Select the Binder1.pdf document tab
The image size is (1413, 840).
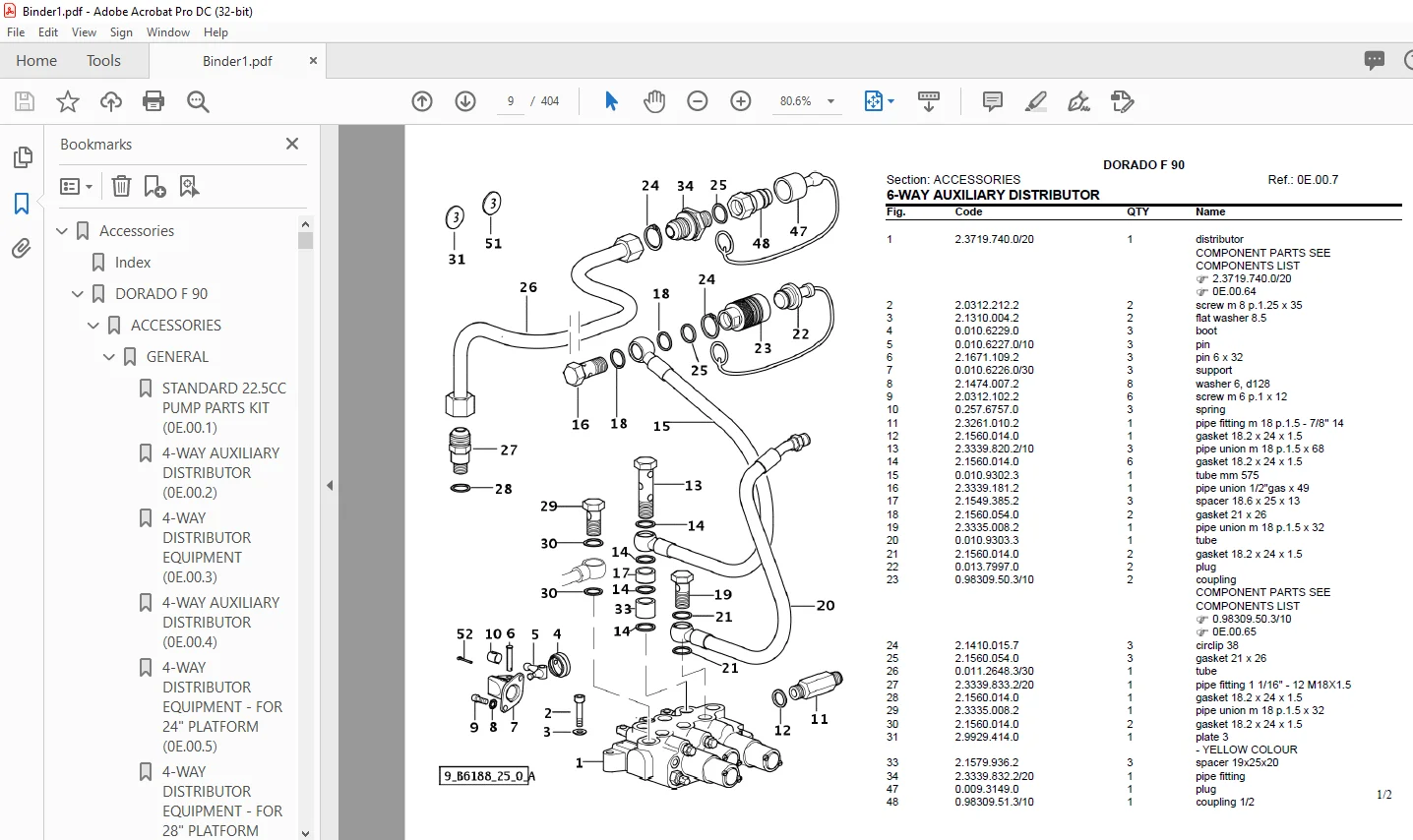pos(237,61)
